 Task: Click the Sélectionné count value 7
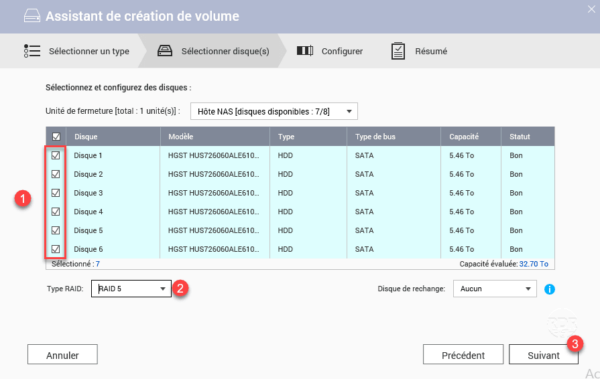click(98, 264)
